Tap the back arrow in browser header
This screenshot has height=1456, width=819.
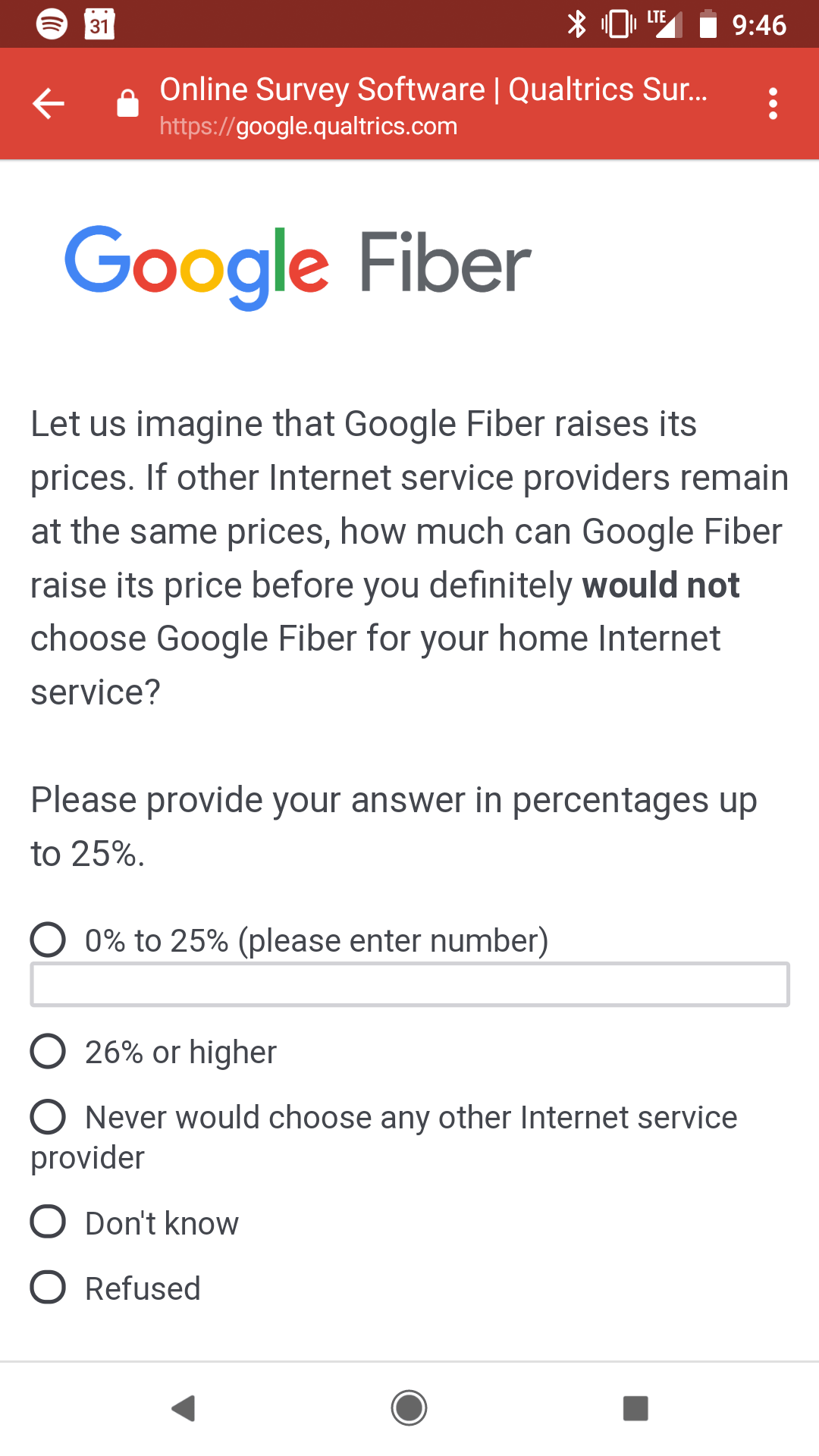[49, 104]
